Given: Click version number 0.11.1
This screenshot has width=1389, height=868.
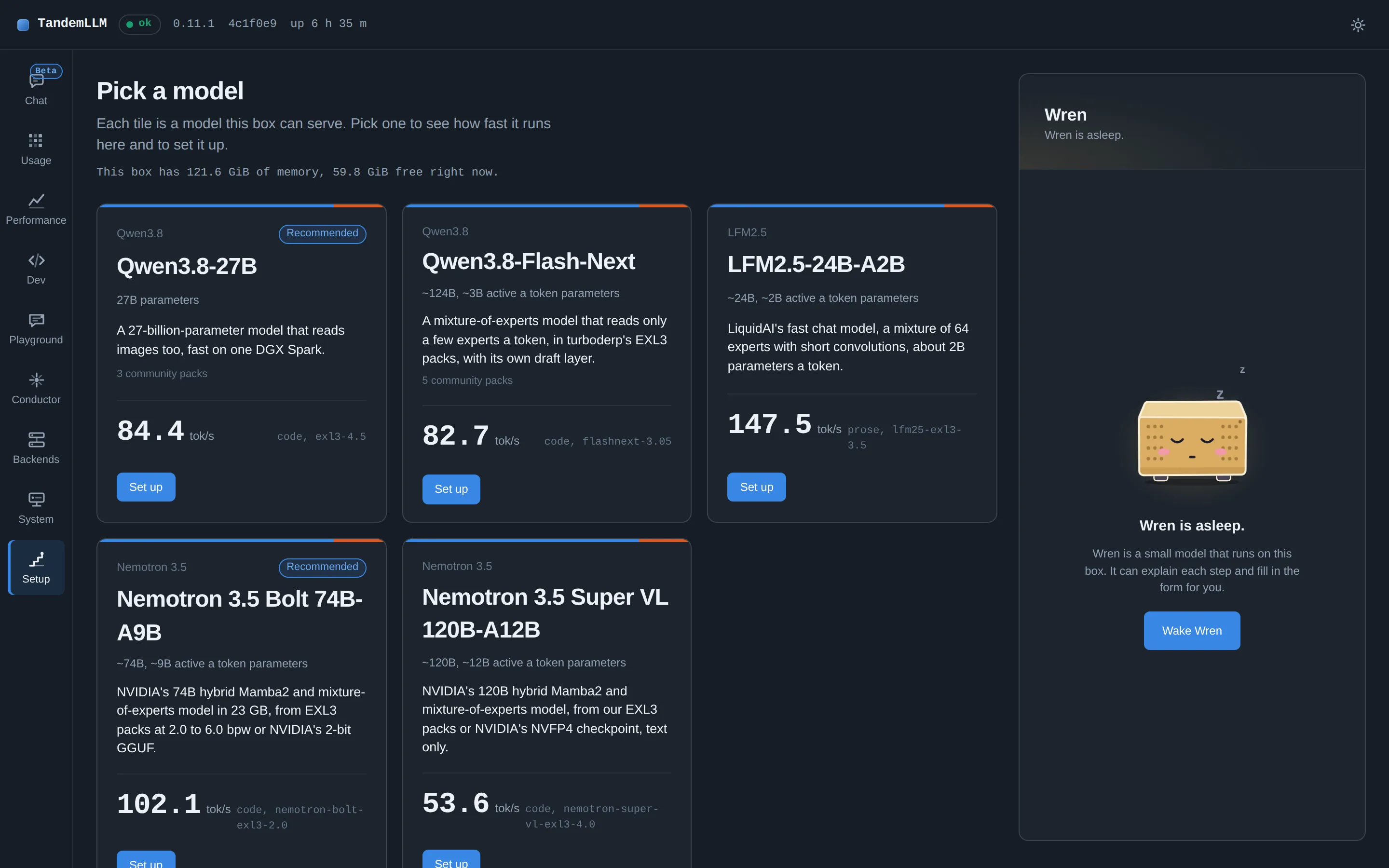Looking at the screenshot, I should pos(193,24).
